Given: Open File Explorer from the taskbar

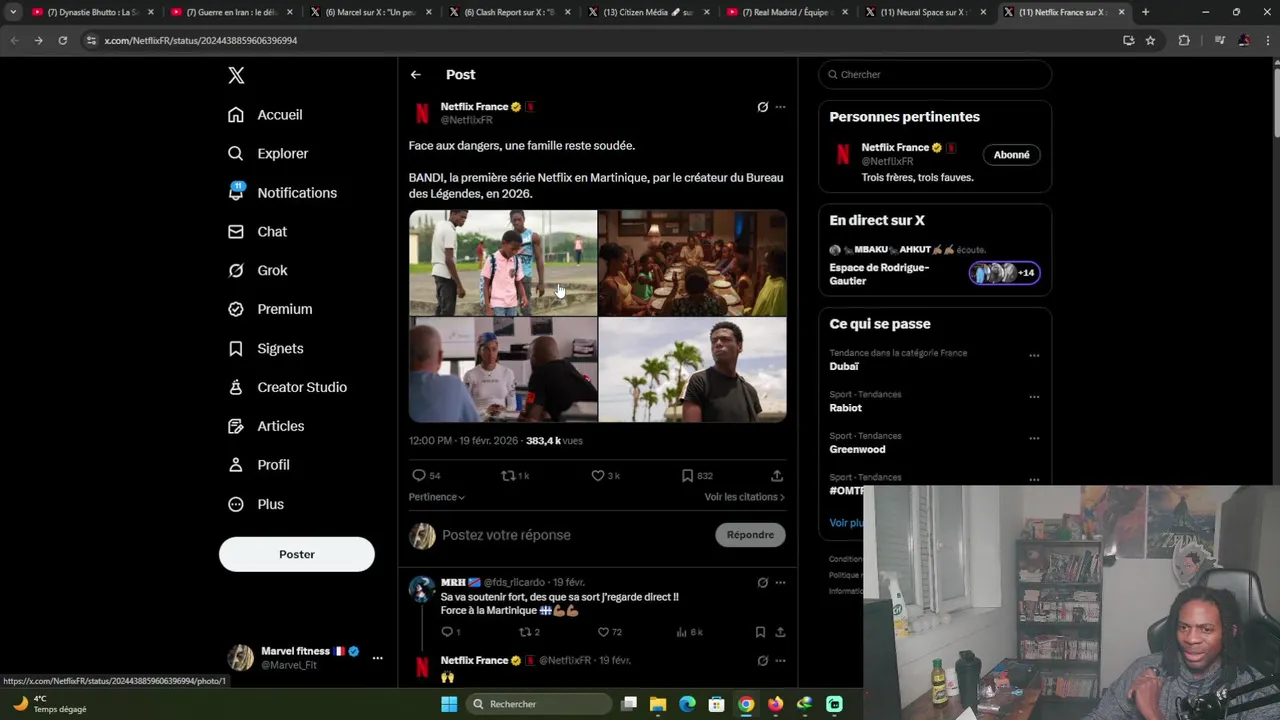Looking at the screenshot, I should coord(658,704).
